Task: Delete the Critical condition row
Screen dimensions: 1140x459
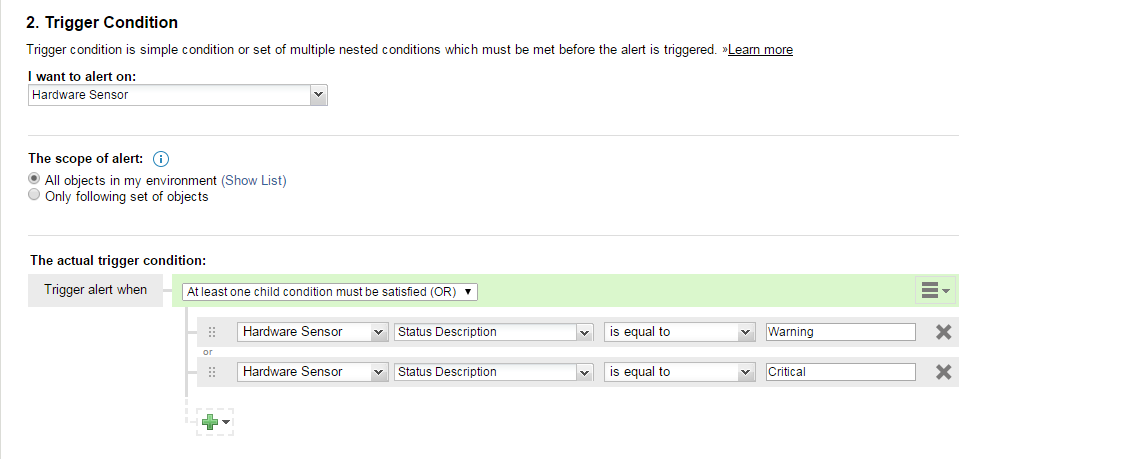Action: click(x=942, y=372)
